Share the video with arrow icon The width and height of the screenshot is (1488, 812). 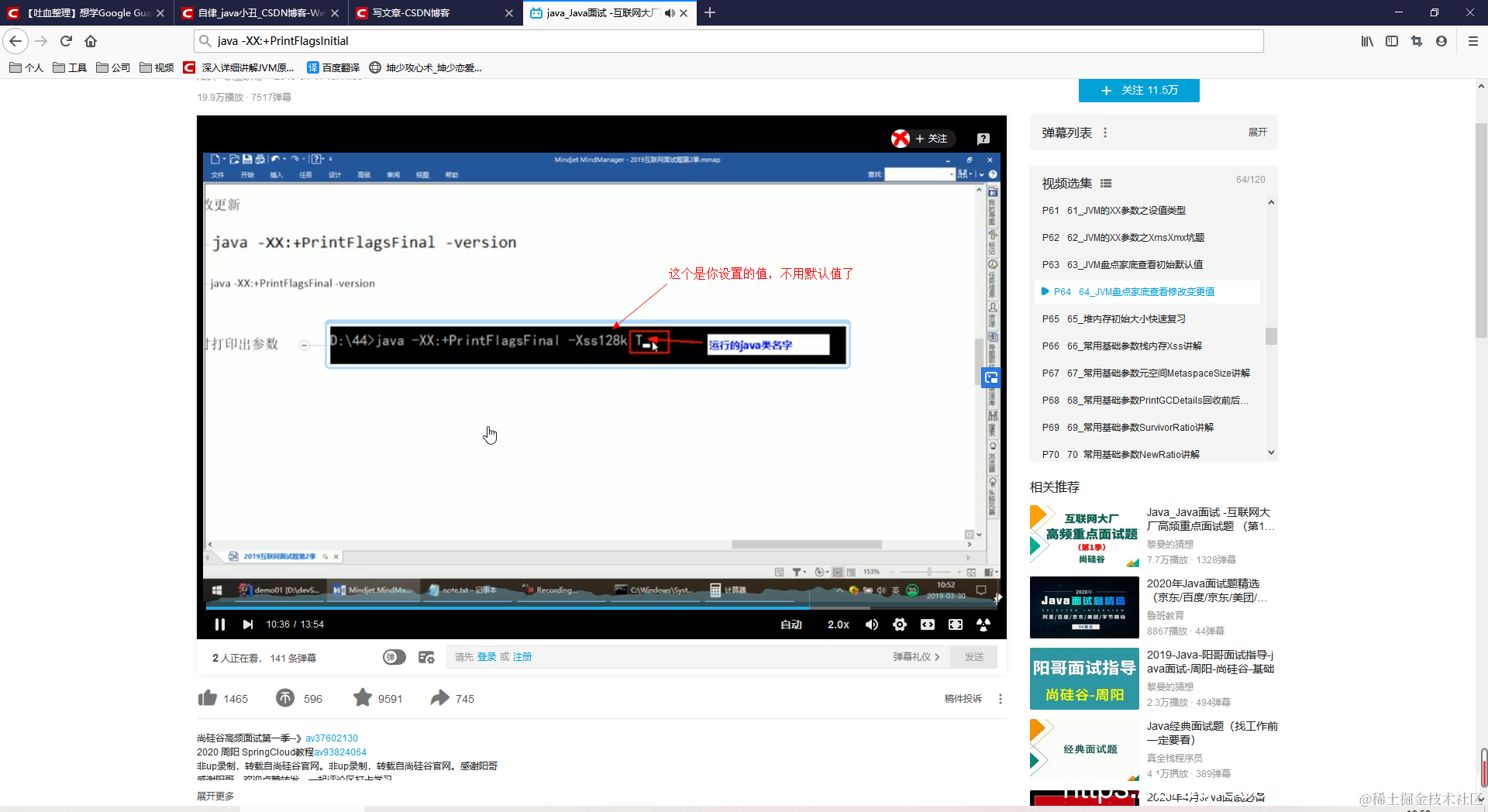click(440, 698)
